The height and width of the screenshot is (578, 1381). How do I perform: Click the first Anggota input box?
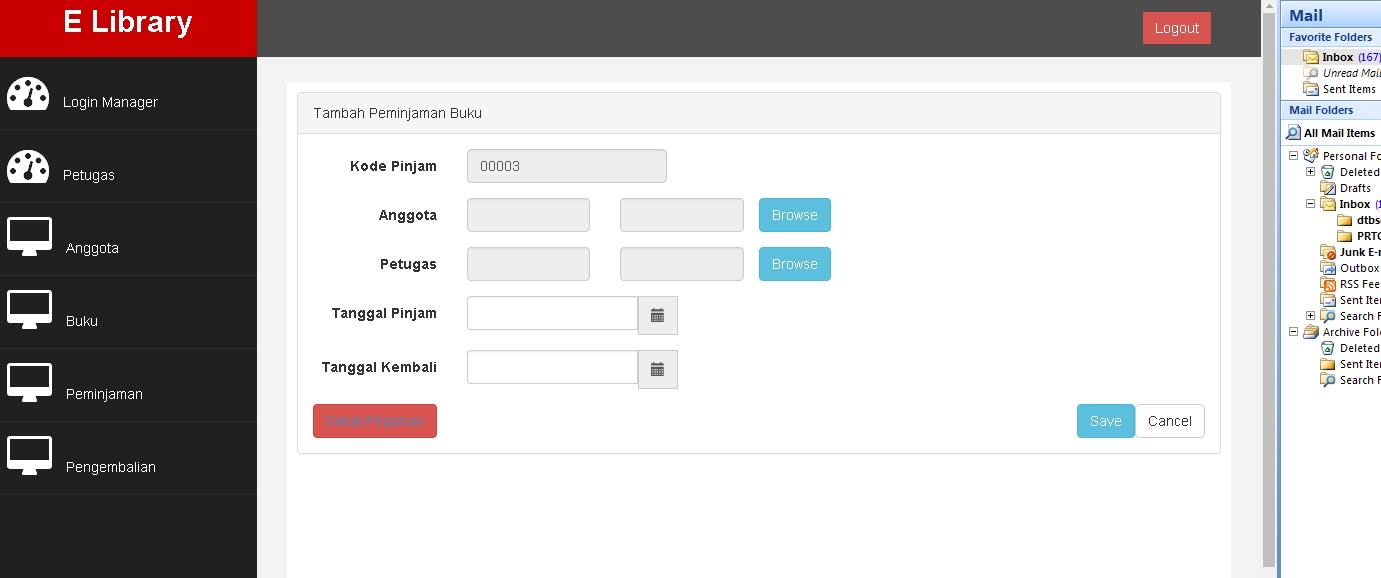528,215
